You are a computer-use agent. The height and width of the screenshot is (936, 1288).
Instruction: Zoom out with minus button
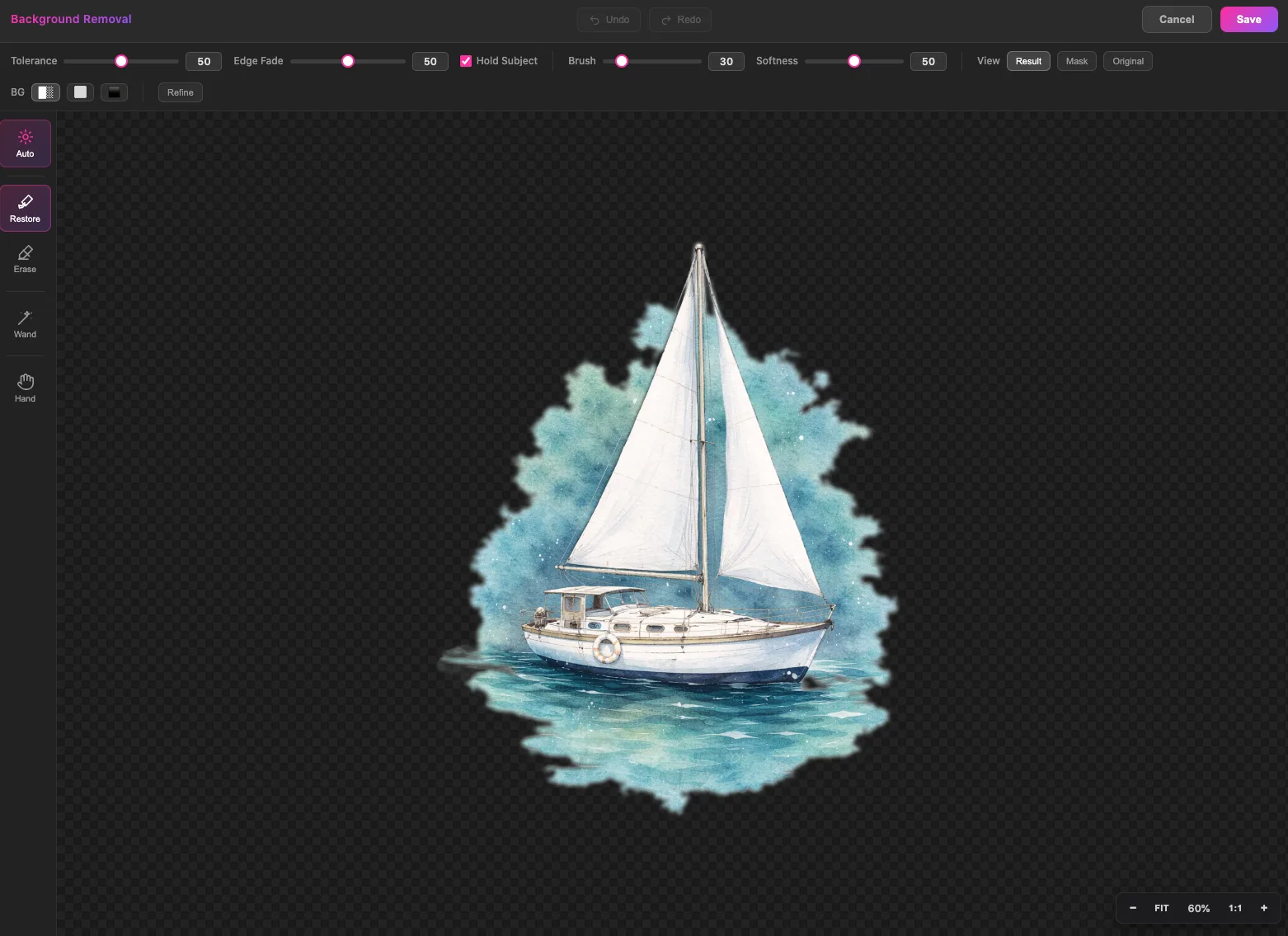tap(1133, 908)
